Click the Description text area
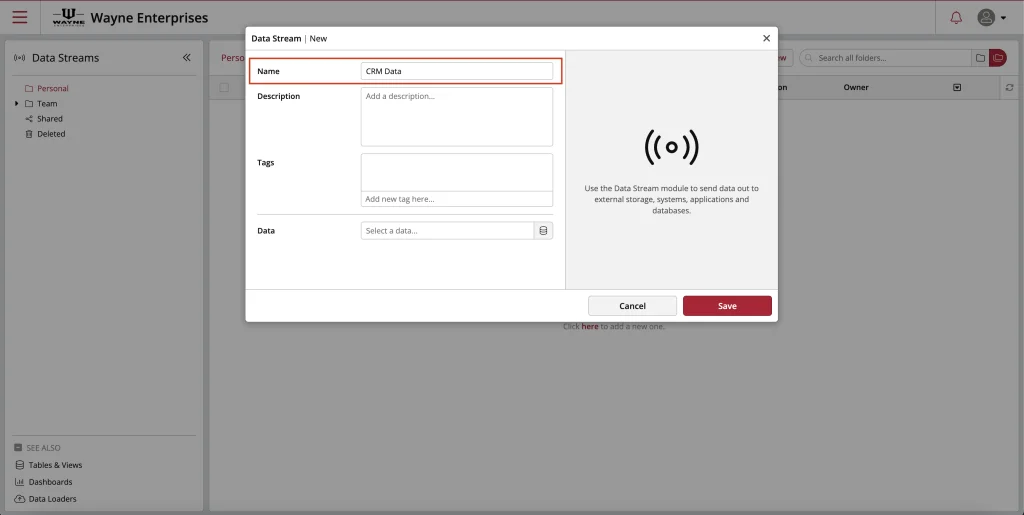1024x515 pixels. [x=456, y=117]
